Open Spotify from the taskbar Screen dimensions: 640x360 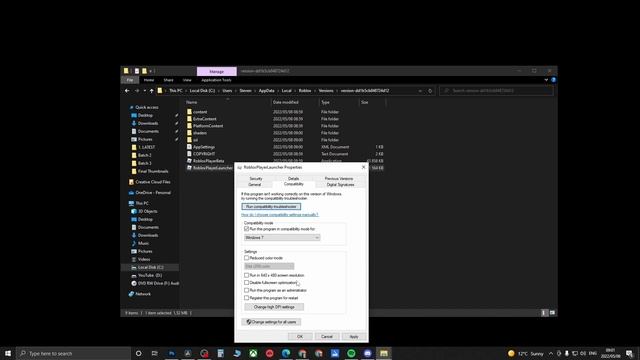tap(351, 353)
